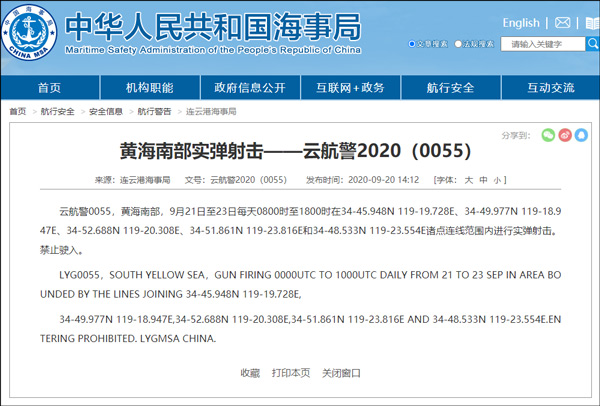Select the first search-type radio button

coord(412,44)
